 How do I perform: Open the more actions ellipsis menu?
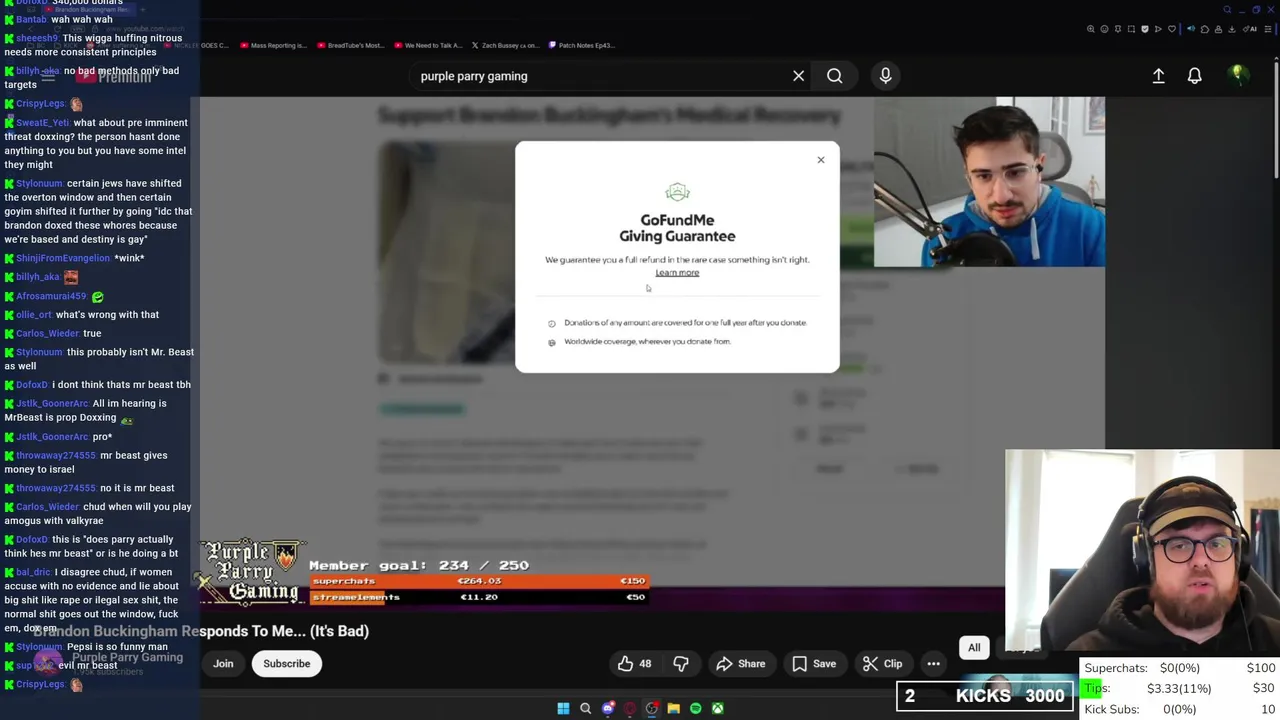point(933,664)
